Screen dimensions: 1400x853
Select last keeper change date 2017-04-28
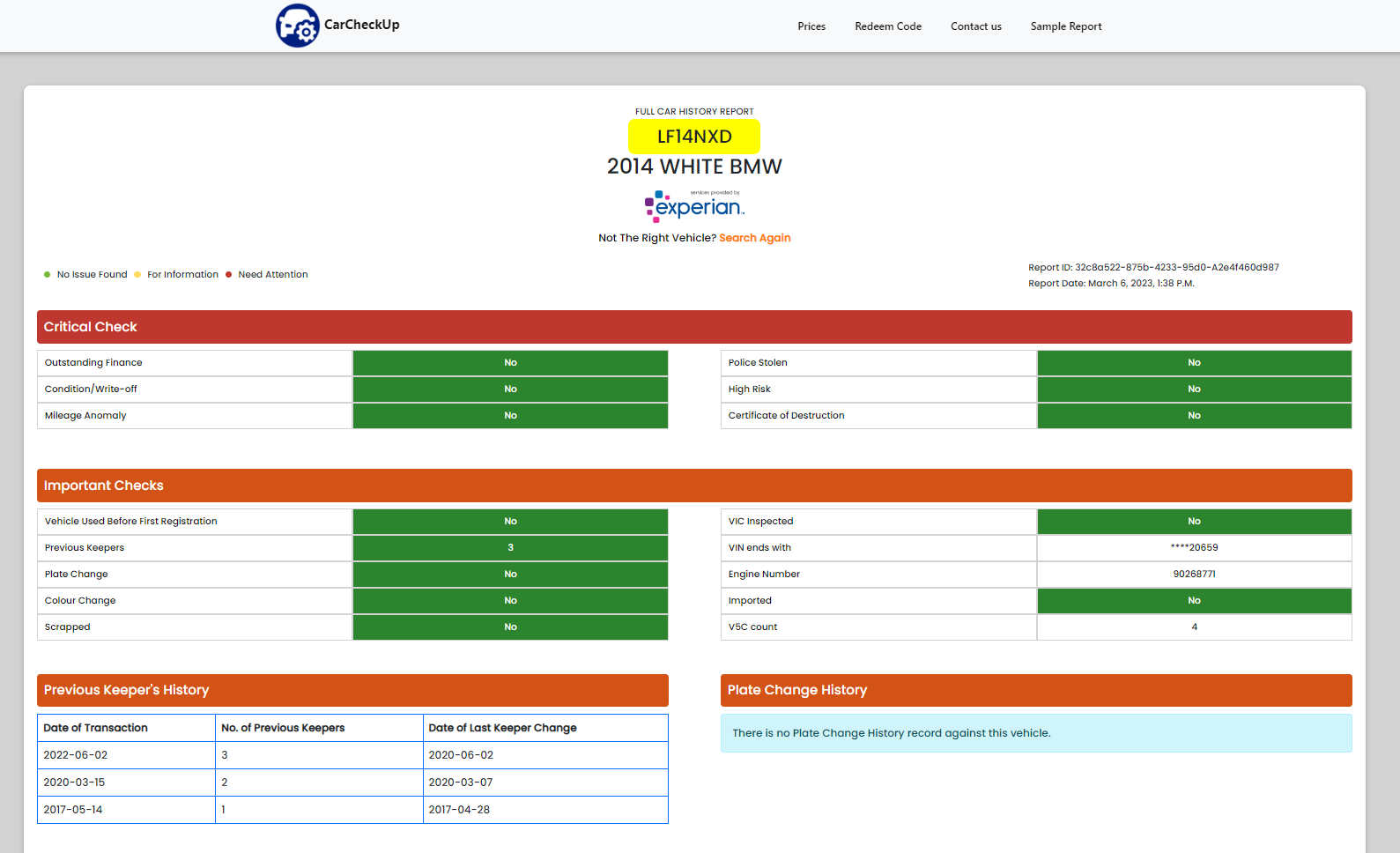pos(459,810)
